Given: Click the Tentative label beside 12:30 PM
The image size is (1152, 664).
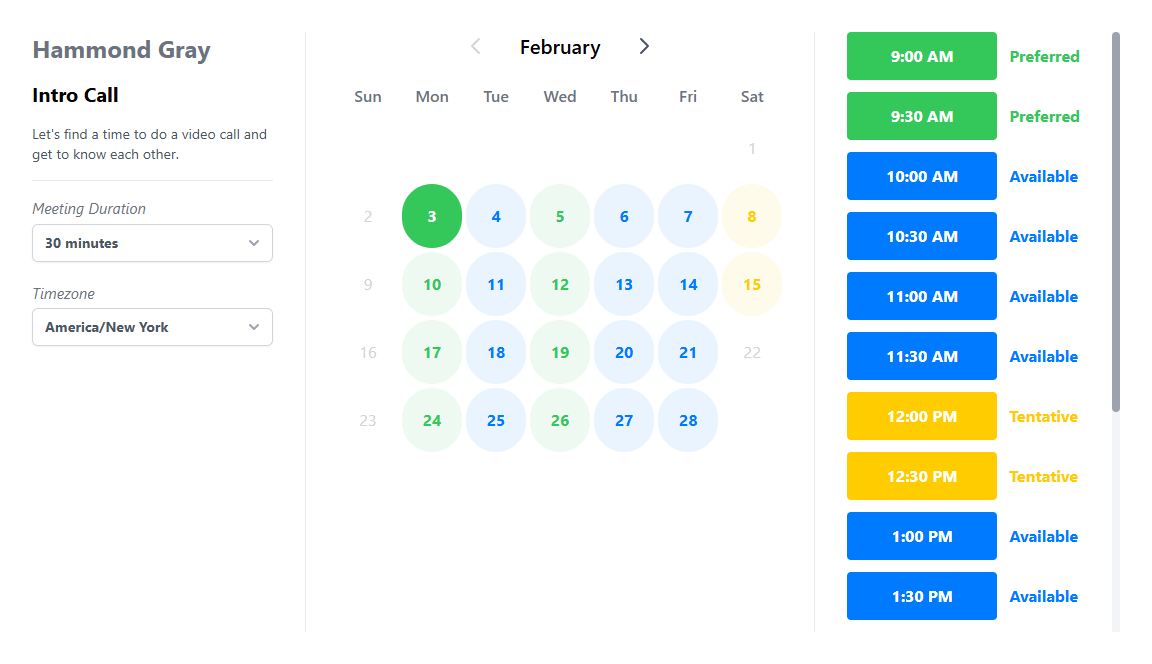Looking at the screenshot, I should (1043, 477).
